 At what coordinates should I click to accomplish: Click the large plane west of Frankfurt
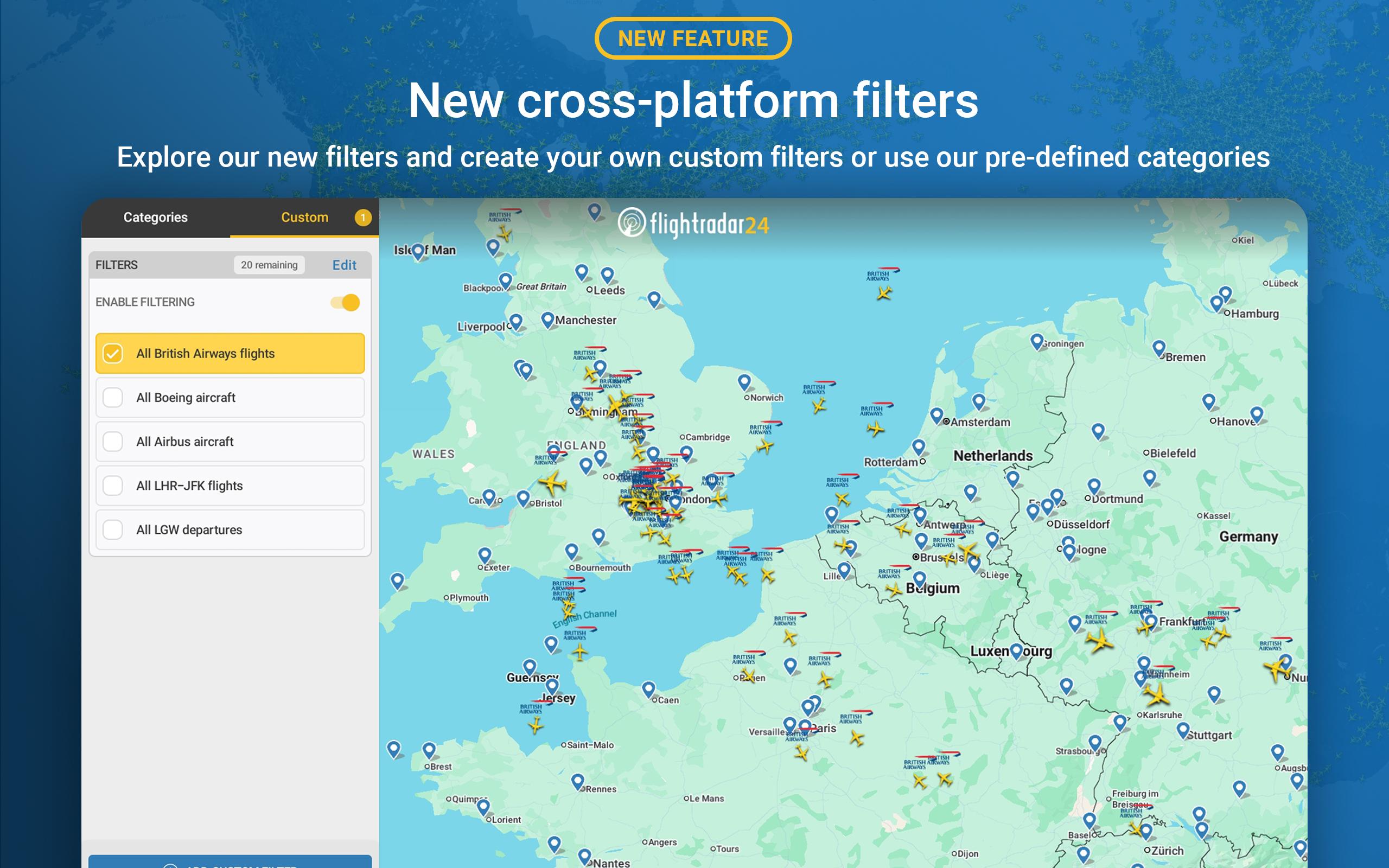point(1100,640)
